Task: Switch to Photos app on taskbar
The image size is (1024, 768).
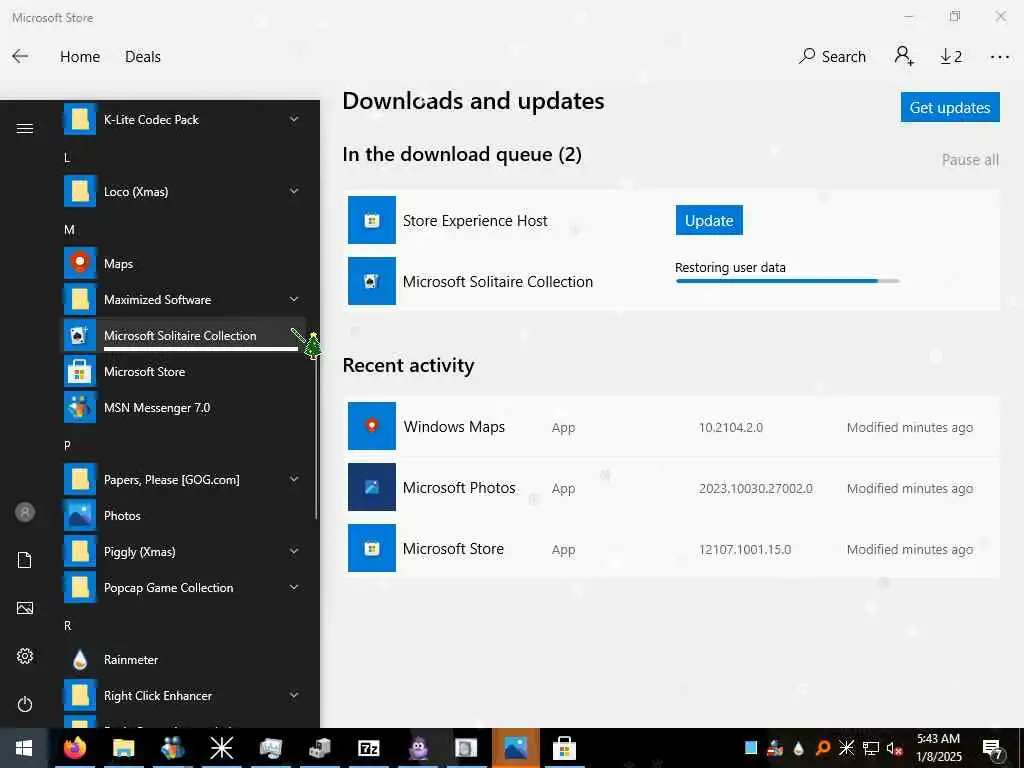Action: point(515,748)
